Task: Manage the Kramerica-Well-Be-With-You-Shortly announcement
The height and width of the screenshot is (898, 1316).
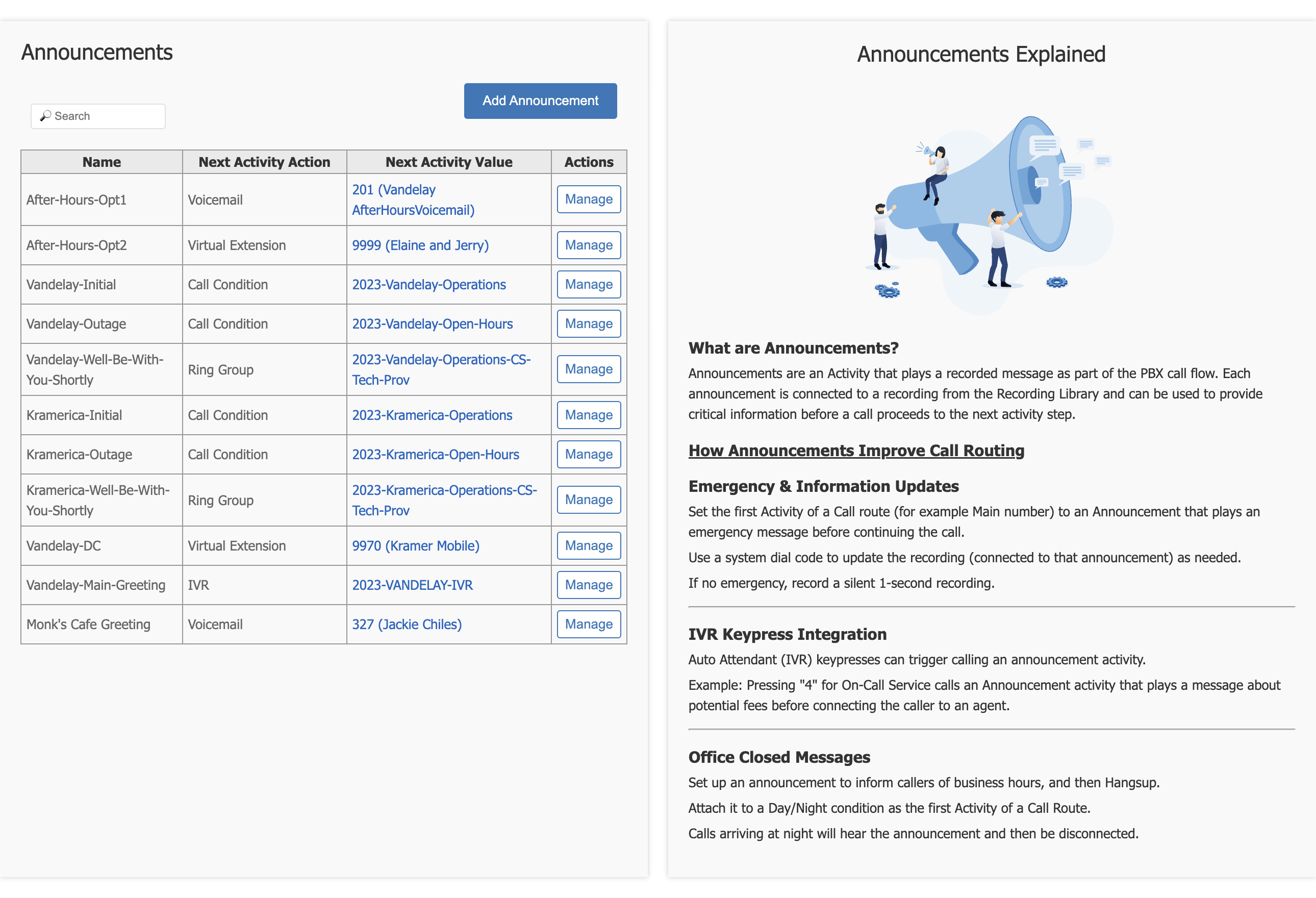Action: click(588, 500)
